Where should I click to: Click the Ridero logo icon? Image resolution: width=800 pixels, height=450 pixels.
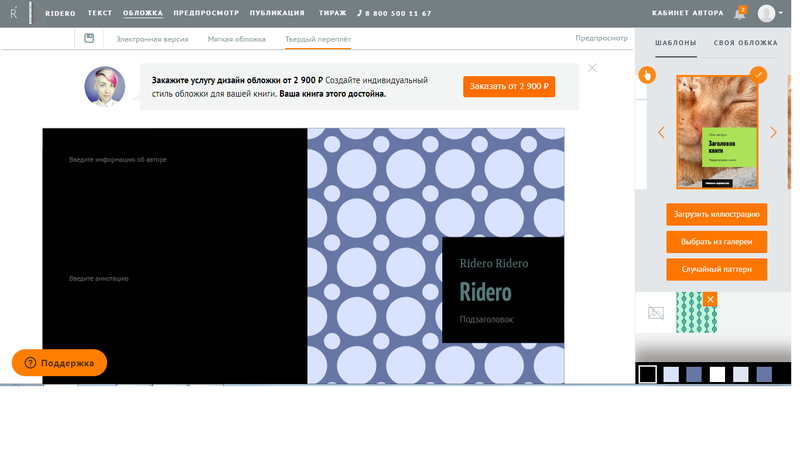[x=14, y=13]
